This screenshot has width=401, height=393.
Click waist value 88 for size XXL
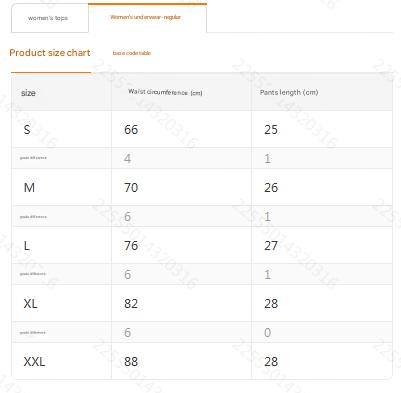[x=131, y=362]
